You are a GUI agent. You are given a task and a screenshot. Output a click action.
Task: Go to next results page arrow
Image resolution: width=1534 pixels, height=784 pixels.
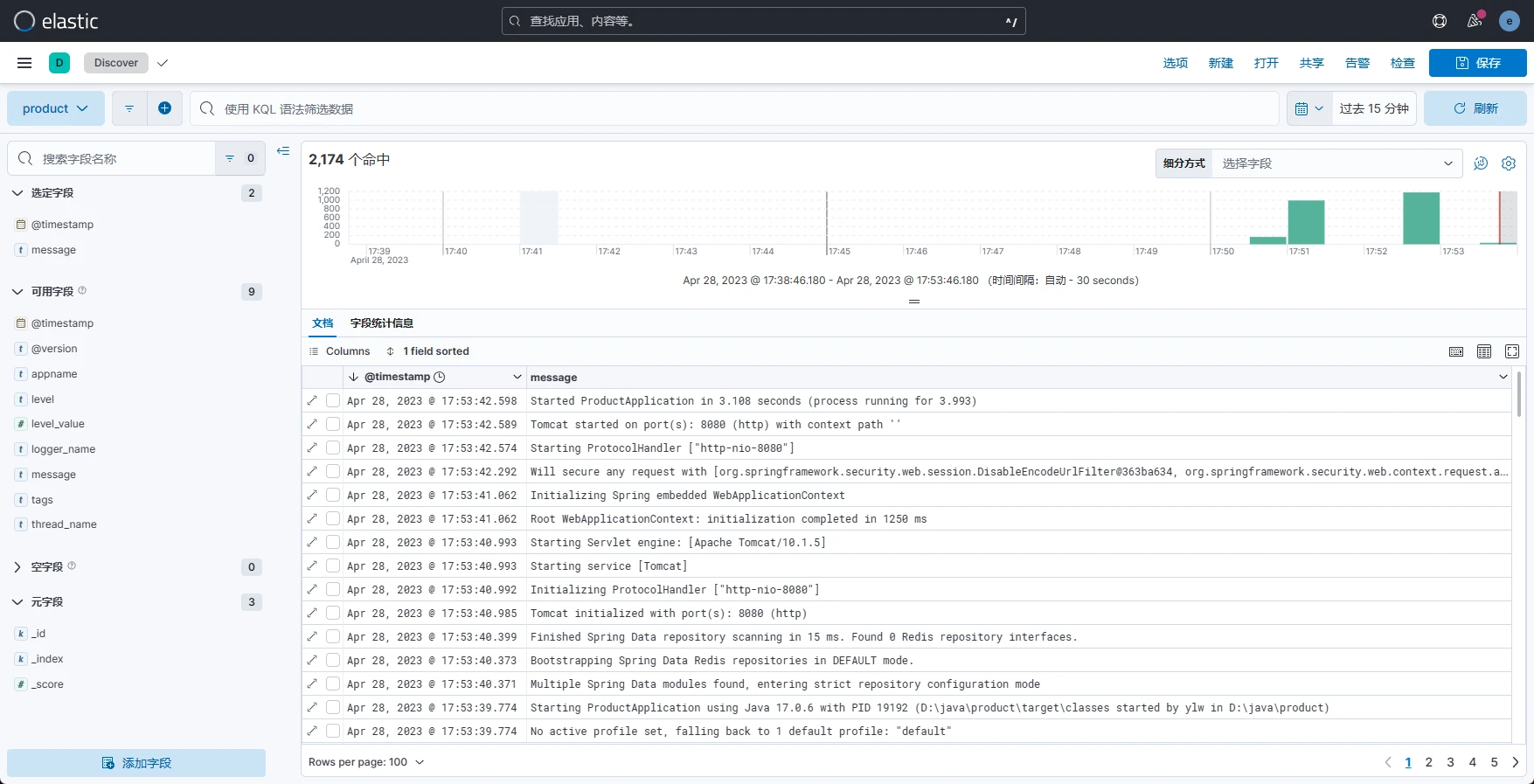point(1516,762)
